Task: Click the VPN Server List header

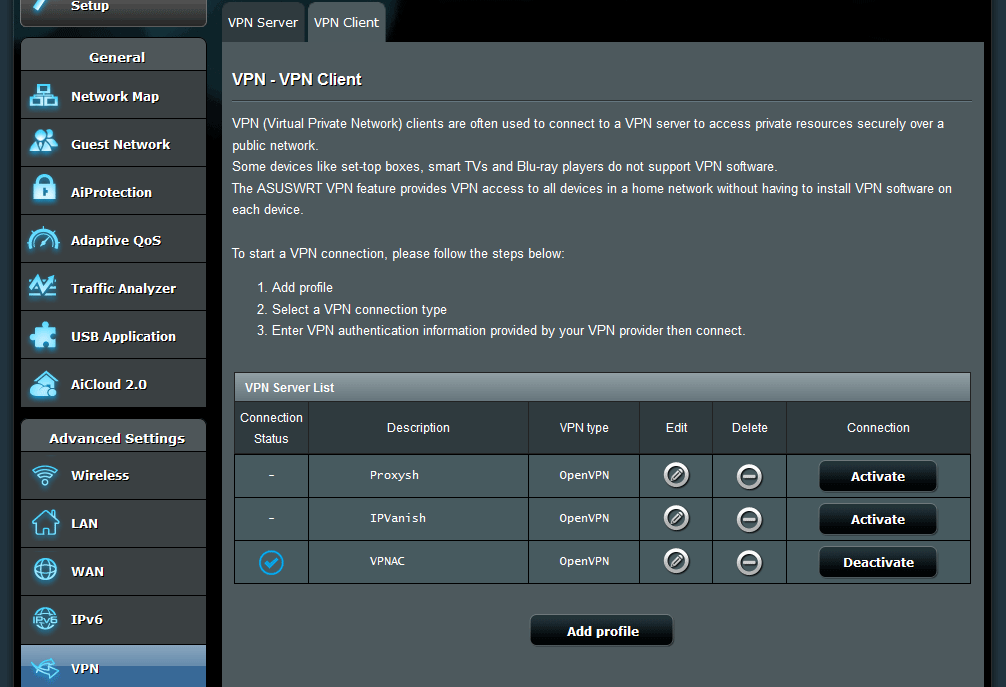Action: [x=602, y=387]
